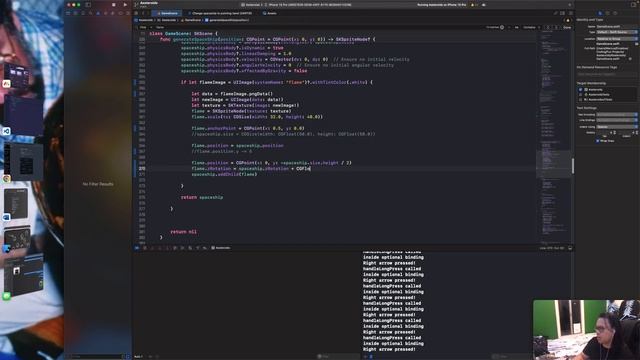Open the Line Endings dropdown

[x=617, y=120]
